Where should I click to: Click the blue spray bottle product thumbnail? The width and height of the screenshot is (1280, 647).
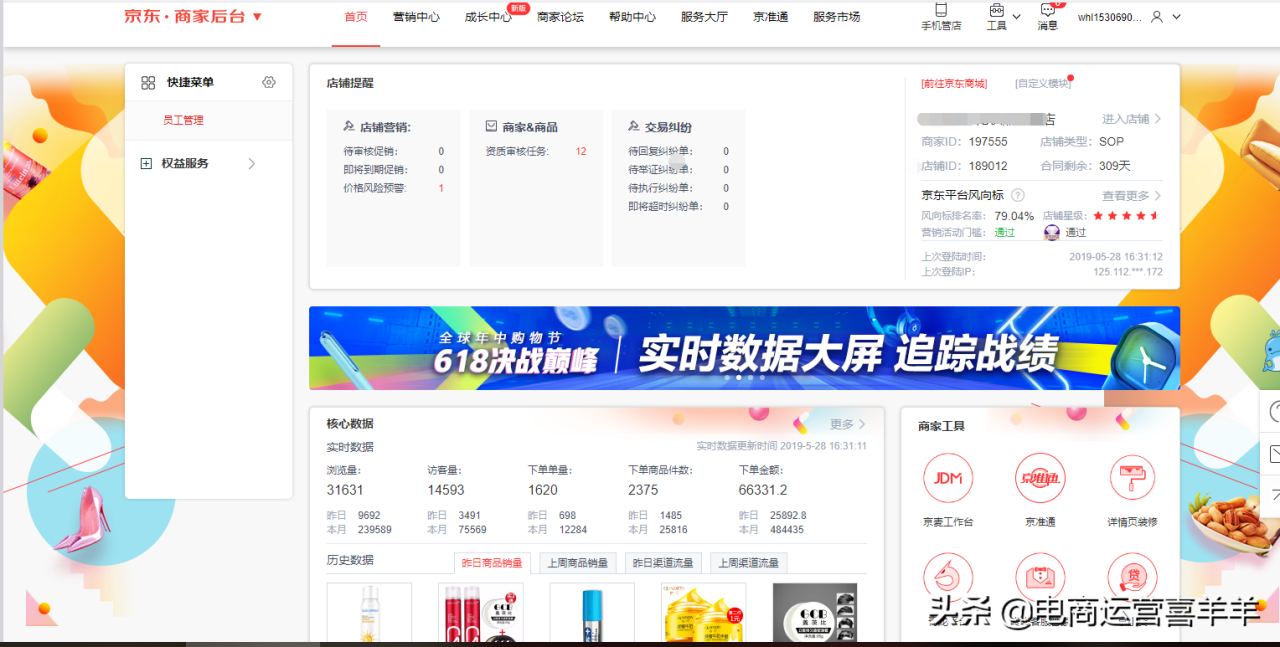pyautogui.click(x=592, y=615)
